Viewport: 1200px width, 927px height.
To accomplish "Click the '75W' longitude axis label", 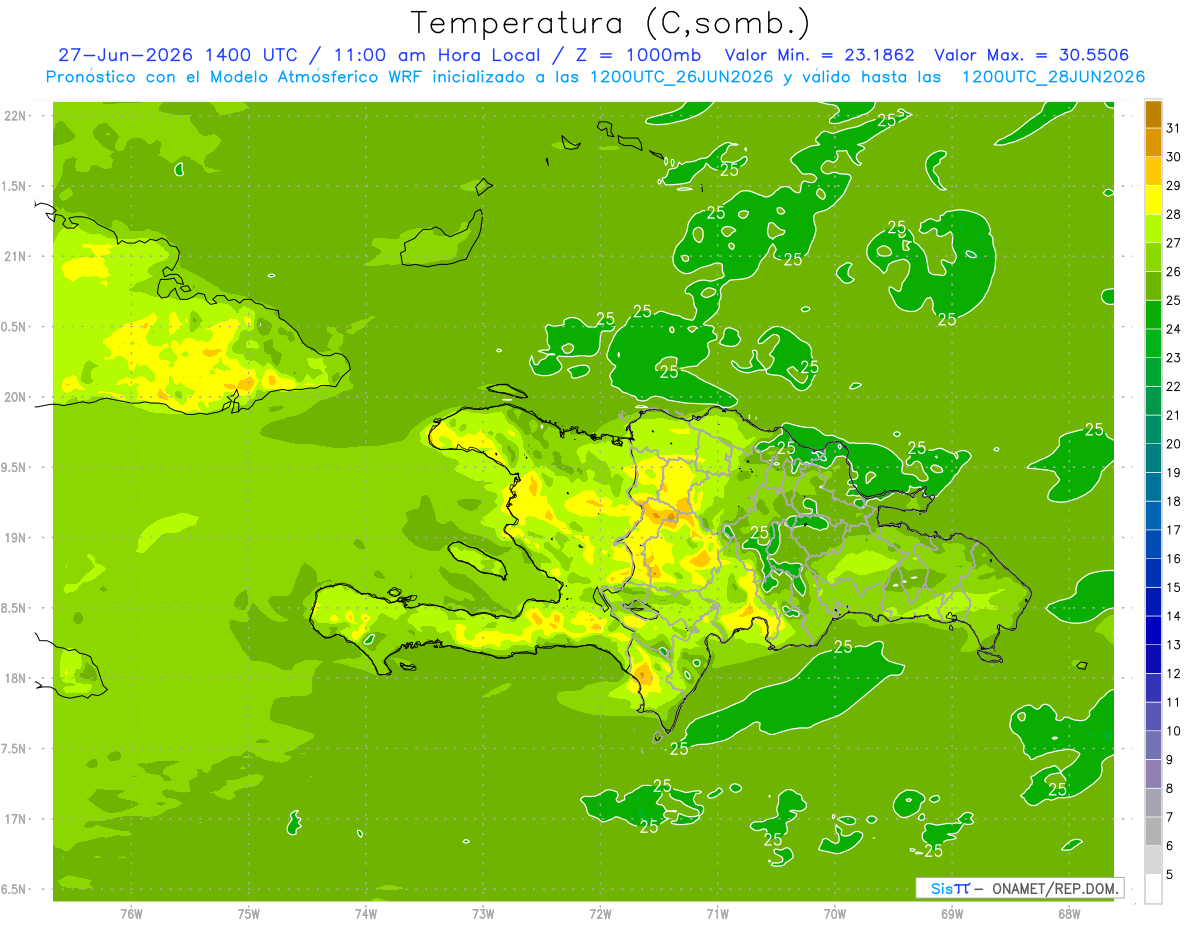I will 249,914.
